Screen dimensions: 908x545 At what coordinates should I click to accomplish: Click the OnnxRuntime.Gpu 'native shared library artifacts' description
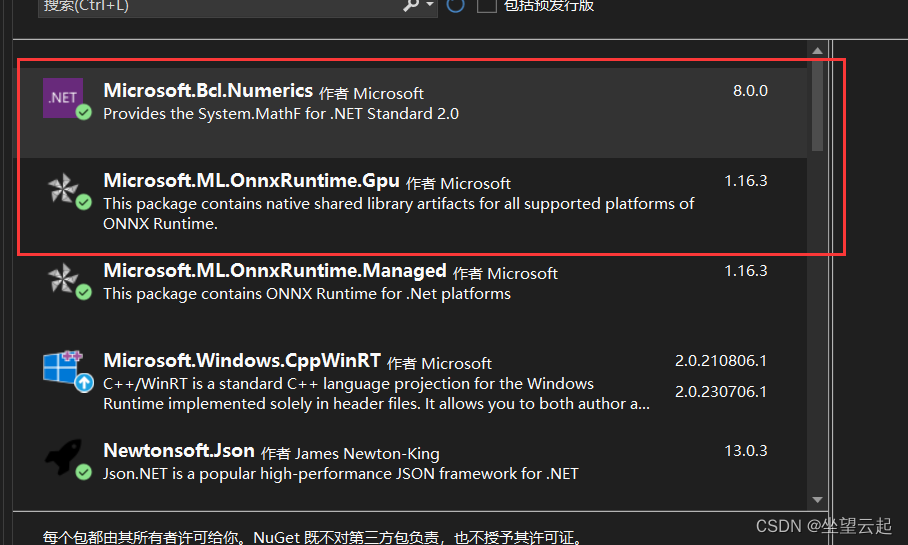[x=398, y=214]
